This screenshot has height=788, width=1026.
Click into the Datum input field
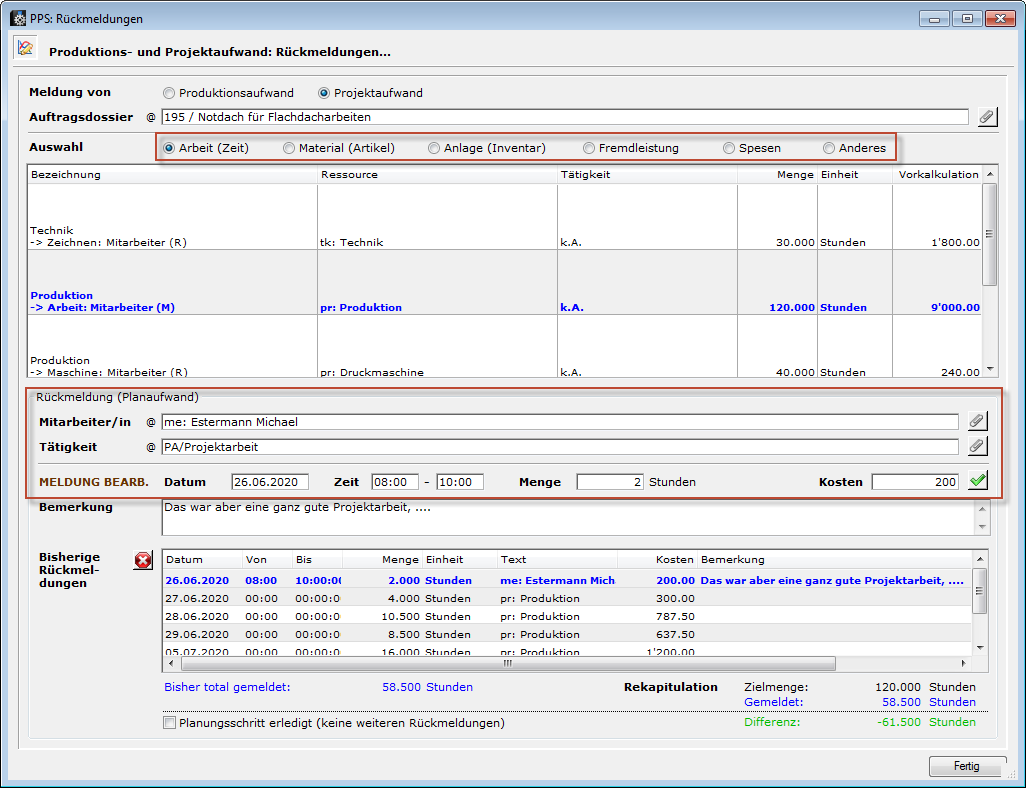click(x=270, y=482)
